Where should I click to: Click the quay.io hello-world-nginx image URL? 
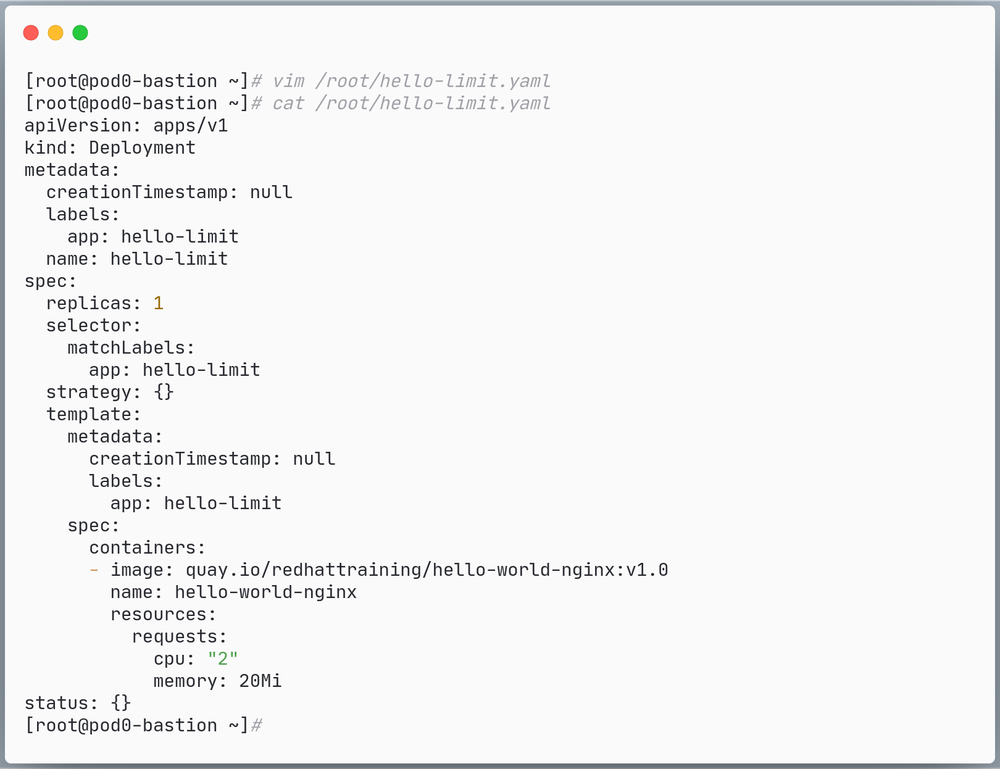(427, 570)
